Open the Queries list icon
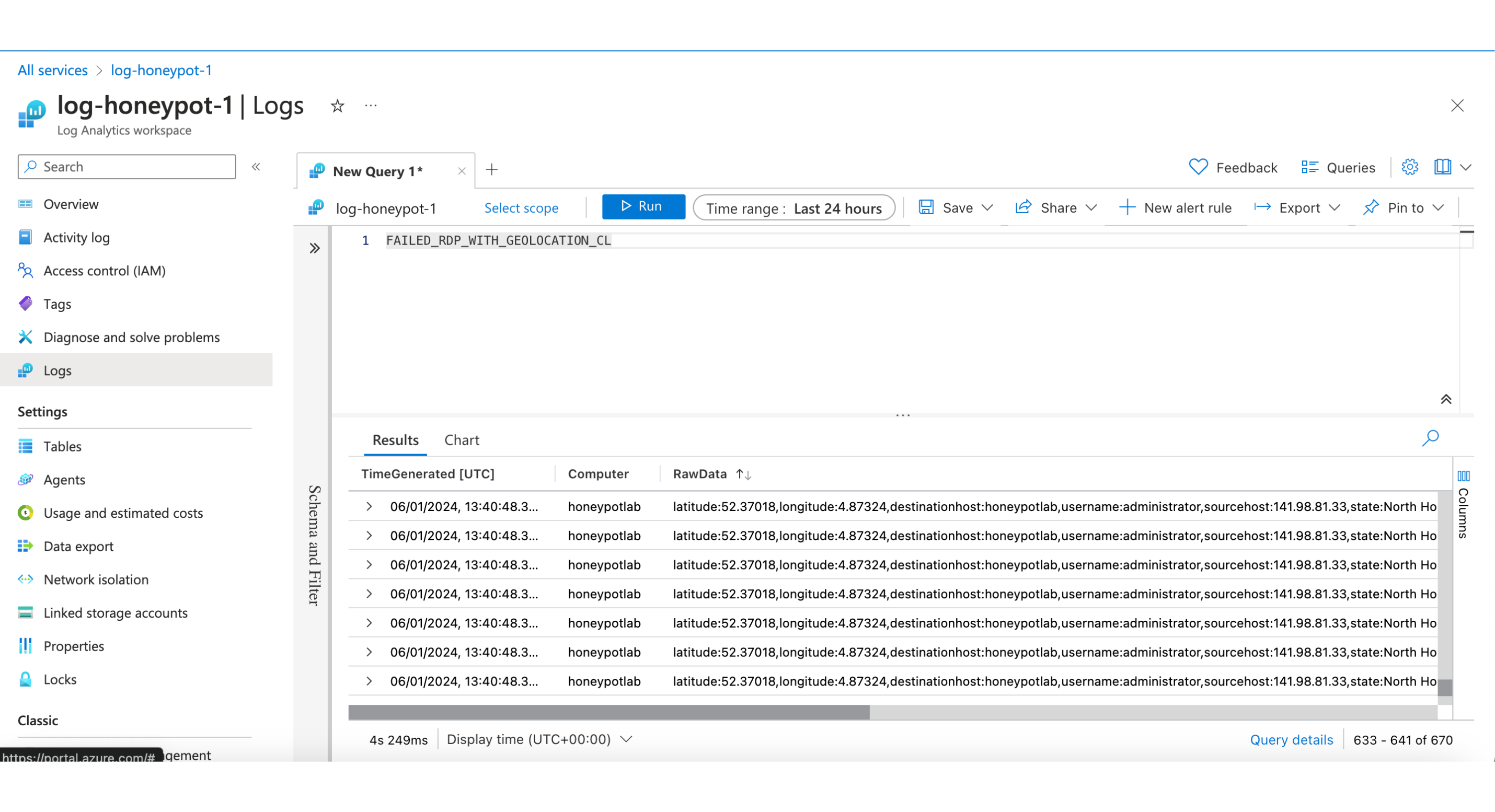Image resolution: width=1495 pixels, height=812 pixels. coord(1309,168)
